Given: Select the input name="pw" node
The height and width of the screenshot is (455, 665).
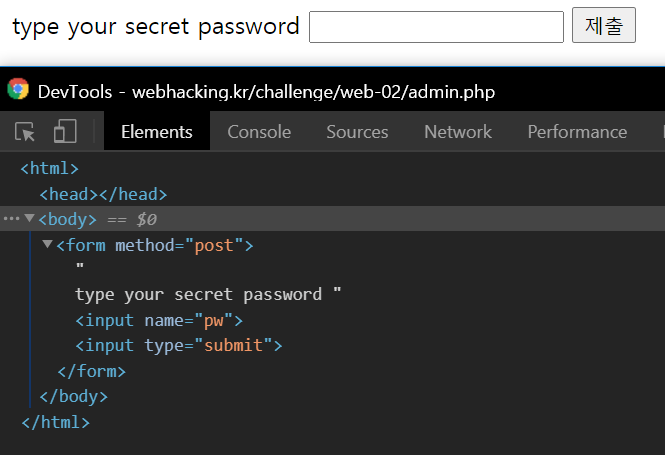Looking at the screenshot, I should point(159,321).
